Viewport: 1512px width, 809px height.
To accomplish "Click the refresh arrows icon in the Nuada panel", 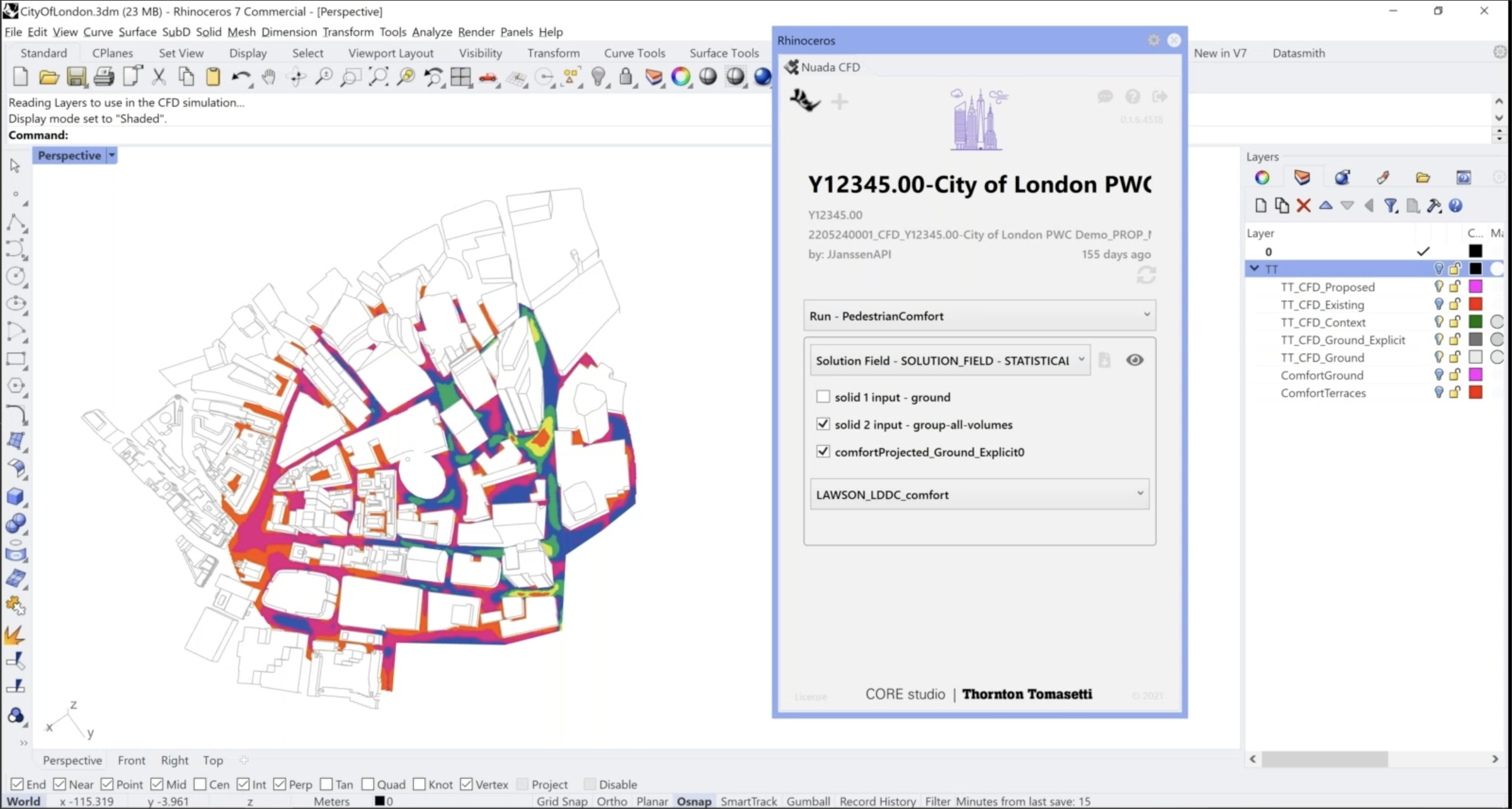I will (1146, 275).
